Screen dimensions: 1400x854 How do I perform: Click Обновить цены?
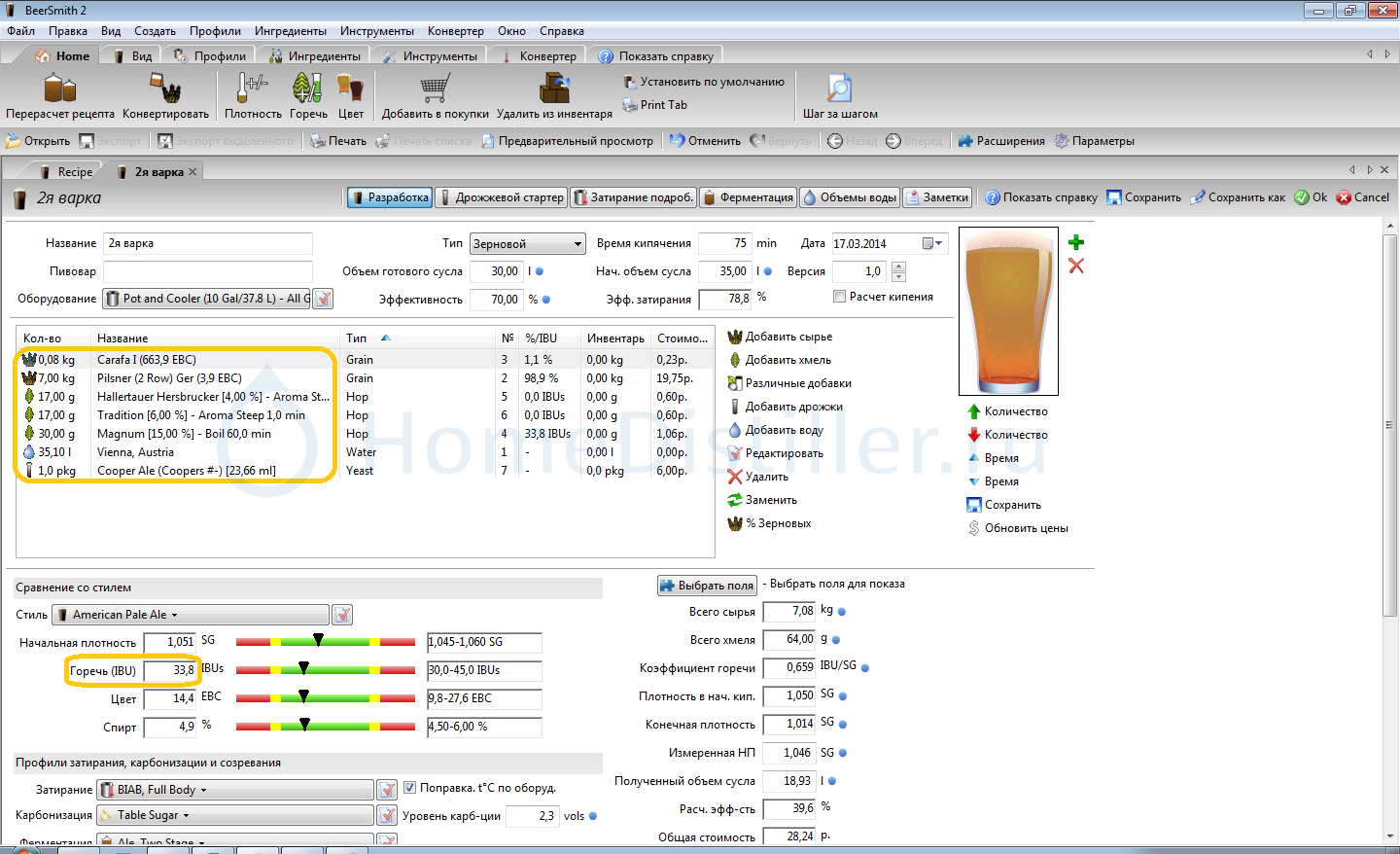click(1017, 528)
